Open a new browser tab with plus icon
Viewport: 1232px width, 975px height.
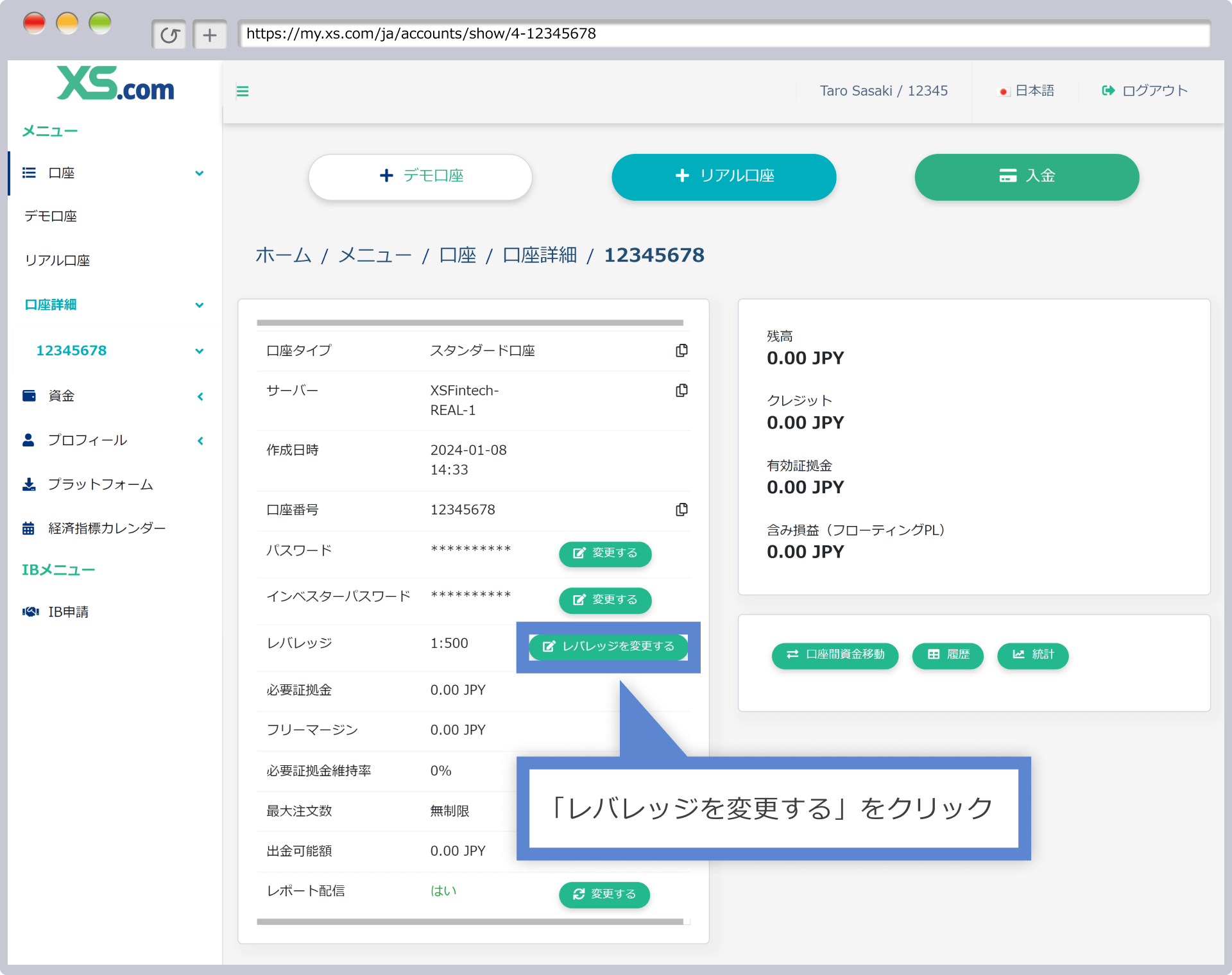coord(210,35)
